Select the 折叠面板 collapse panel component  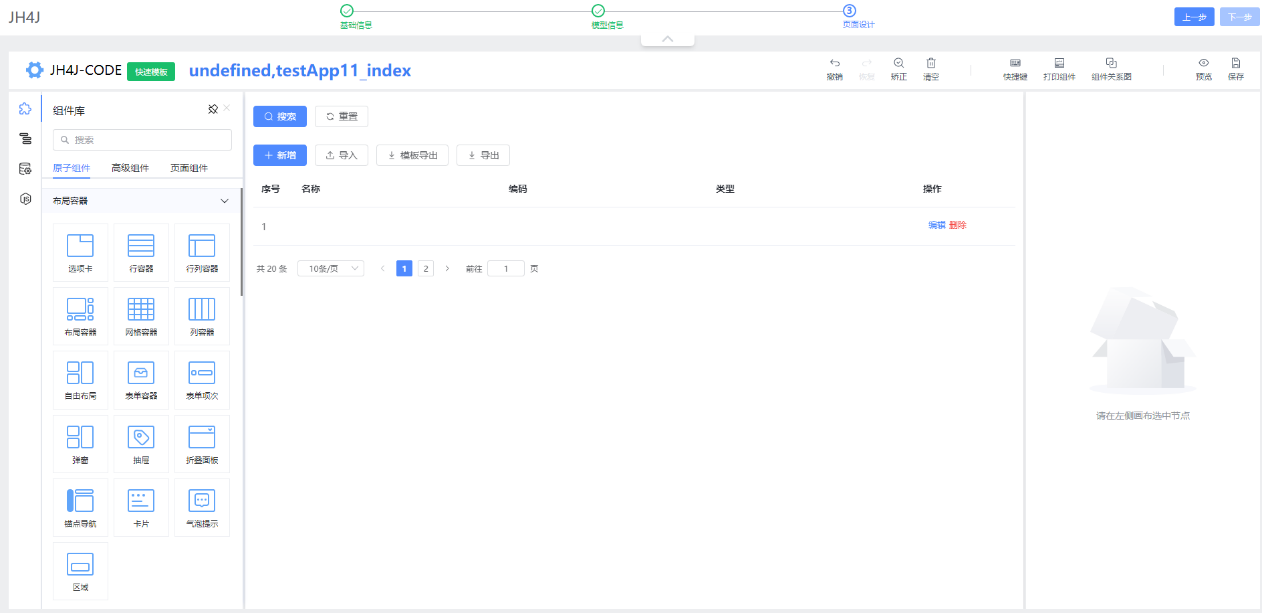[202, 444]
